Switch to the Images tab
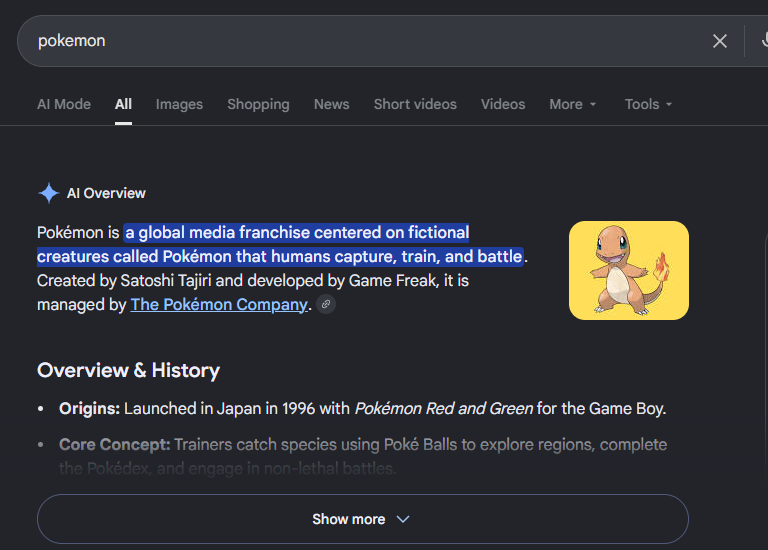Screen dimensions: 768x550 (179, 104)
